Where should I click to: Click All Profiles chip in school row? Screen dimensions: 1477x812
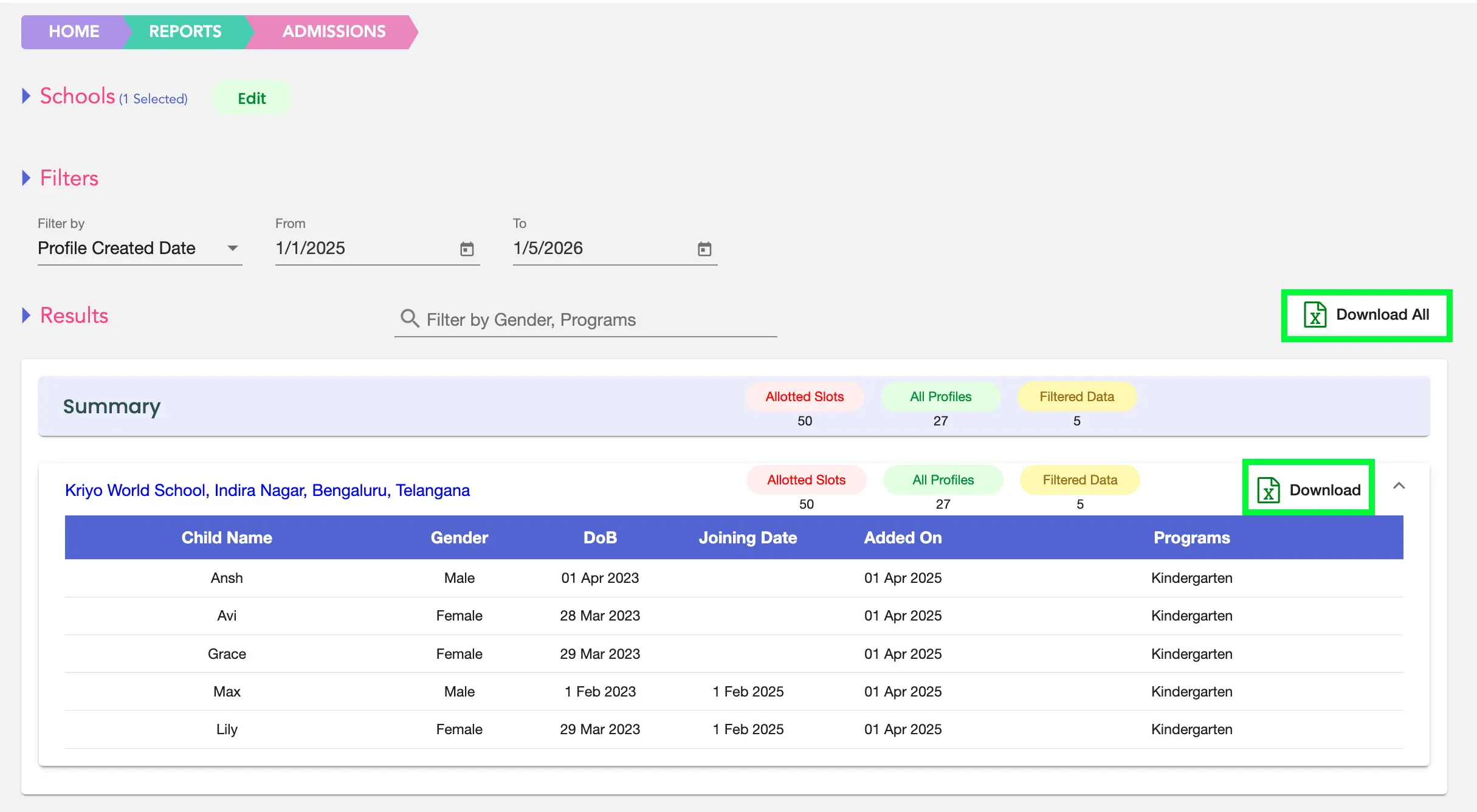[x=943, y=480]
